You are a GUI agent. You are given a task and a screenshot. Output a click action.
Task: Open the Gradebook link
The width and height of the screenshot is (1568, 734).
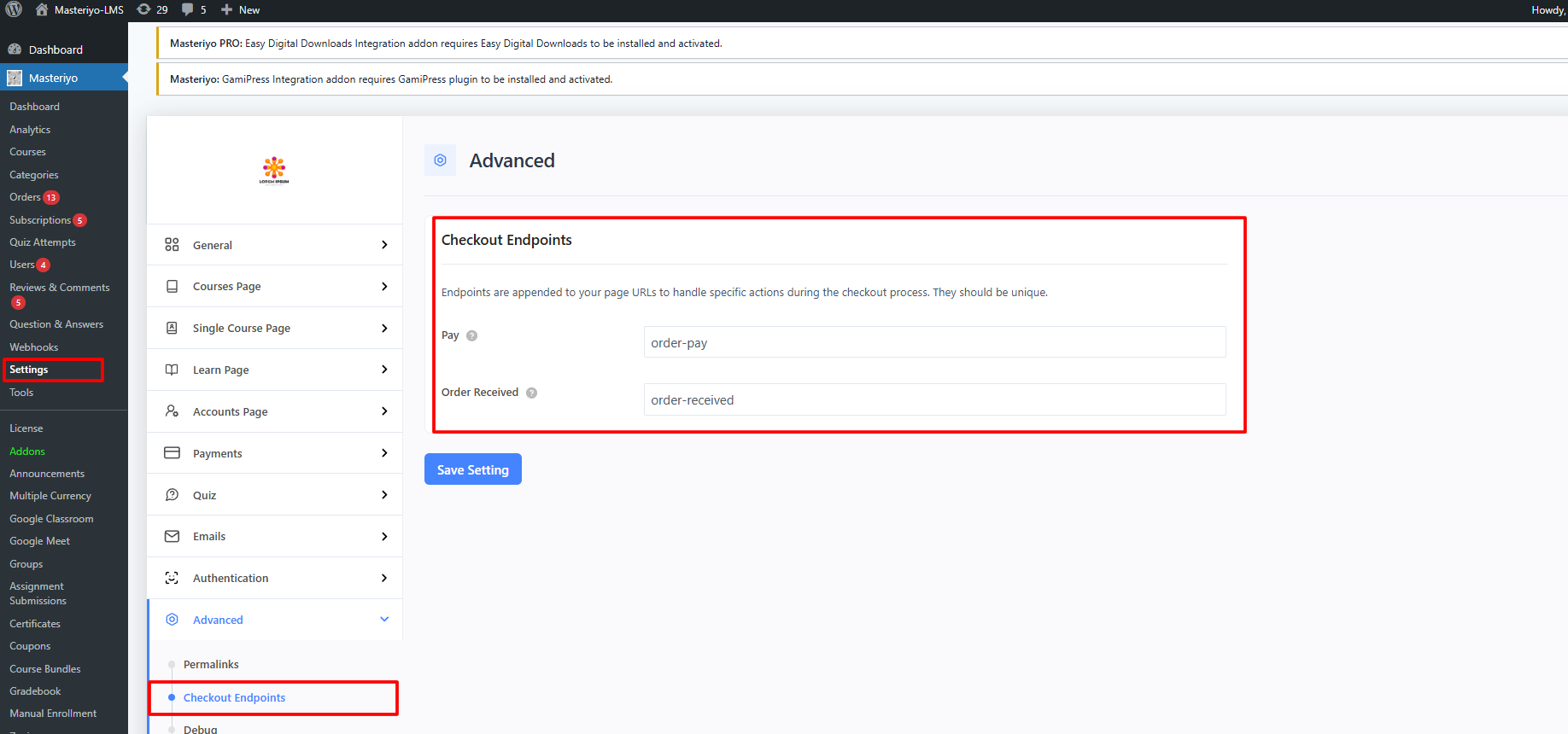point(35,691)
